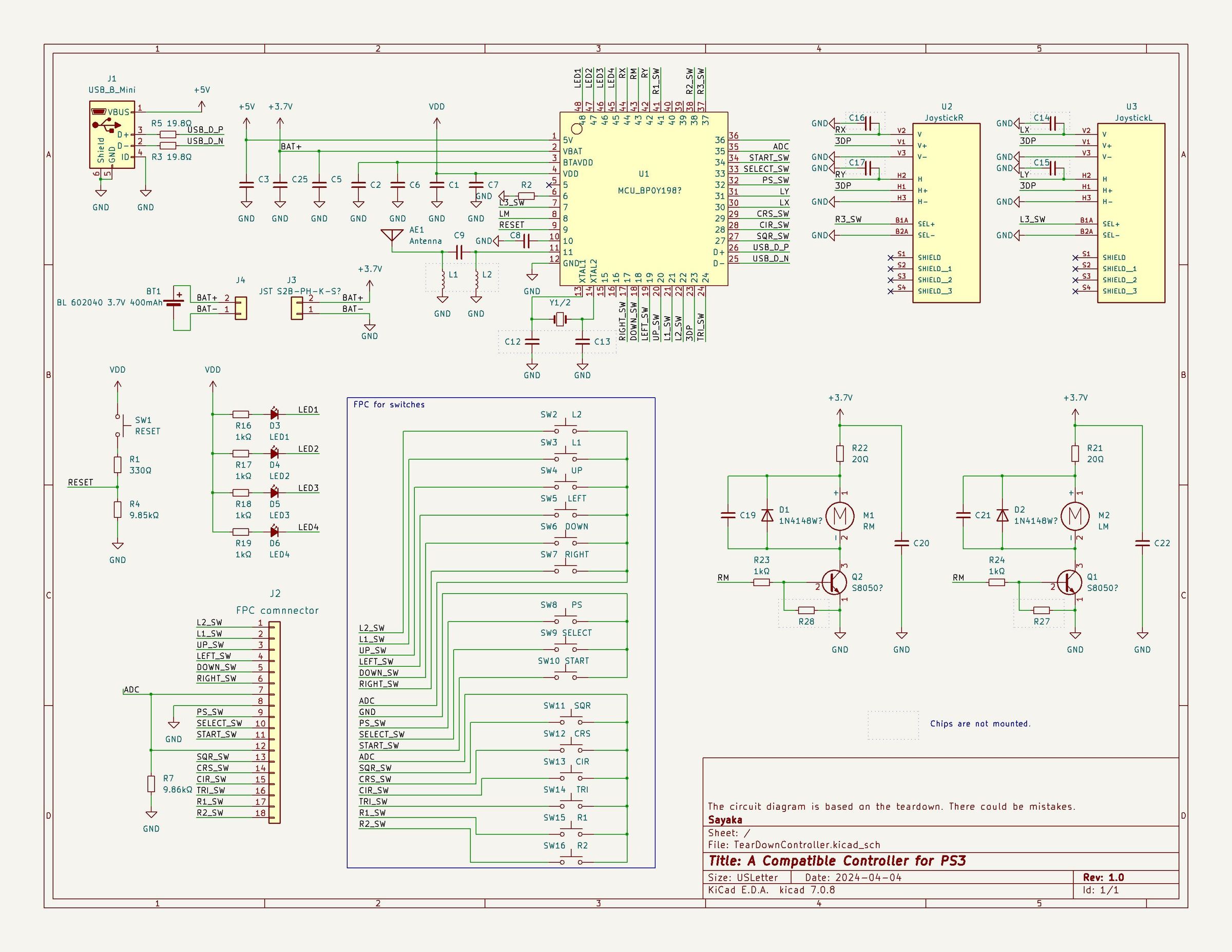This screenshot has height=952, width=1232.
Task: Click the JoystickR U2 component body
Action: click(946, 212)
